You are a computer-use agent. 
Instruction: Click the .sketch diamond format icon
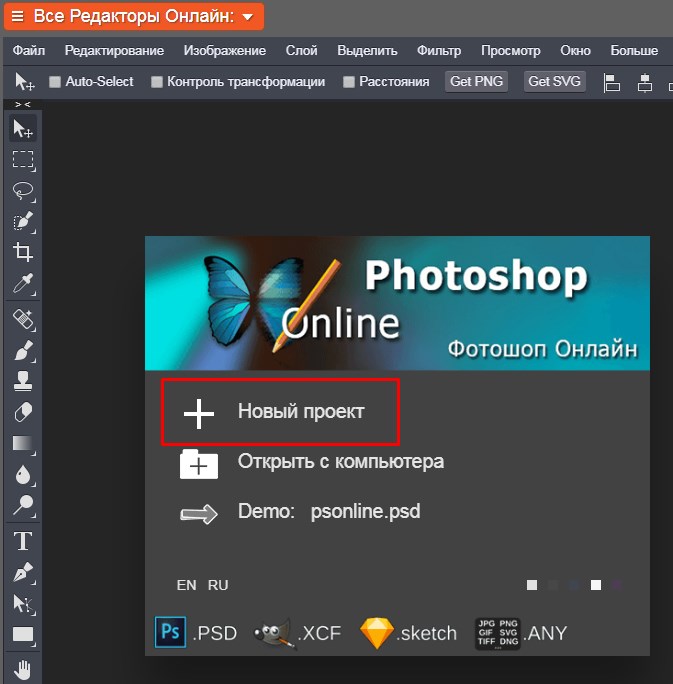(x=377, y=633)
